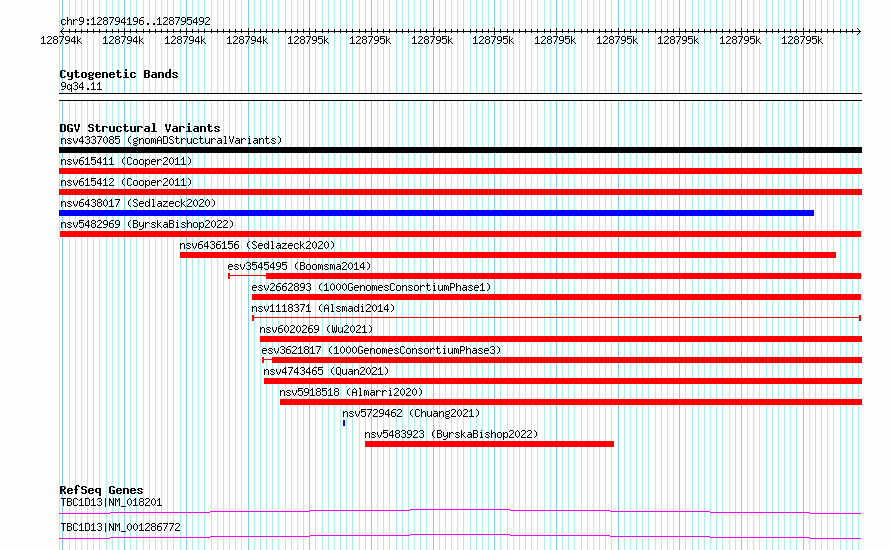Click the red nsv4743465 variant bar
Viewport: 890px width, 550px height.
(x=563, y=381)
